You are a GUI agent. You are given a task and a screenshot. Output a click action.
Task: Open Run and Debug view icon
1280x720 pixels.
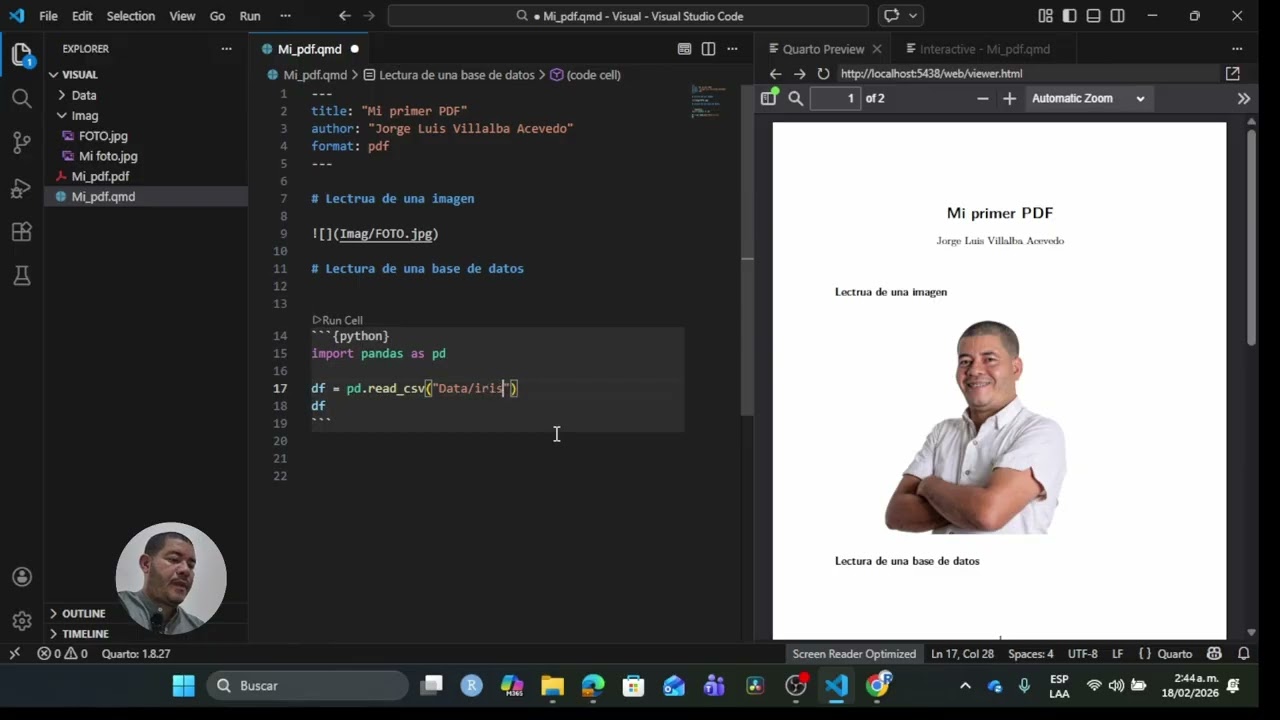coord(21,188)
